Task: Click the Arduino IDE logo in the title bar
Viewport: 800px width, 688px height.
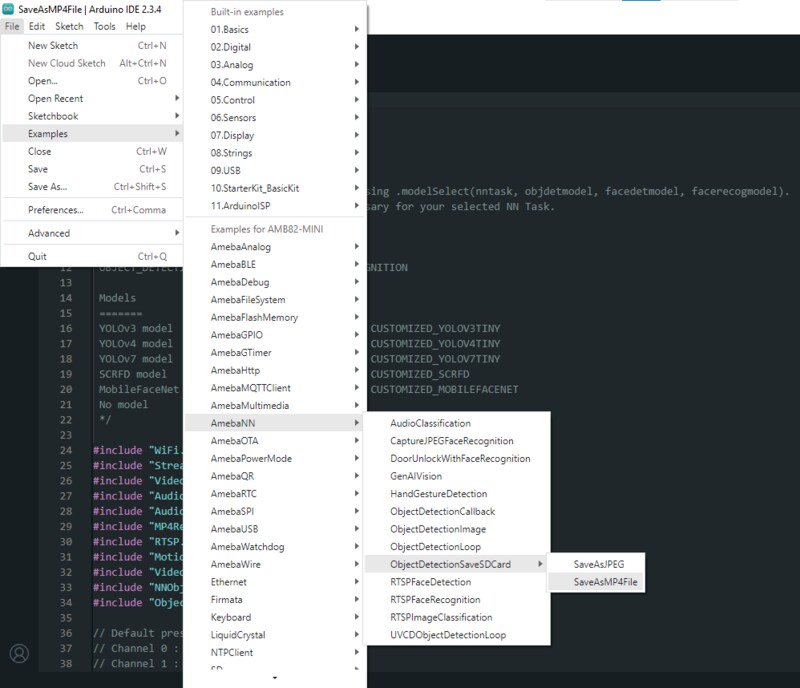Action: point(8,9)
